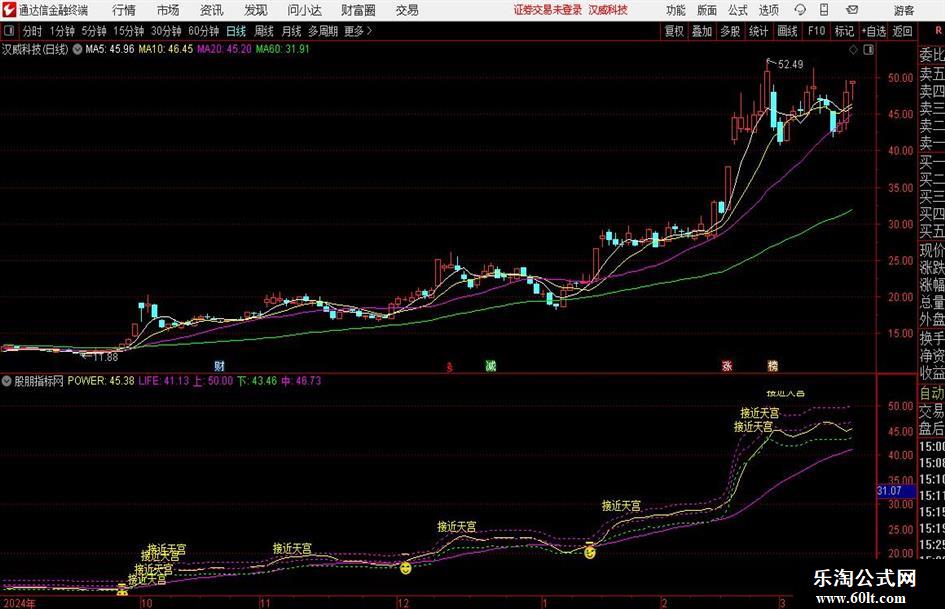The image size is (945, 609).
Task: Click the 汉威科技 stock name in the title bar
Action: (x=608, y=10)
